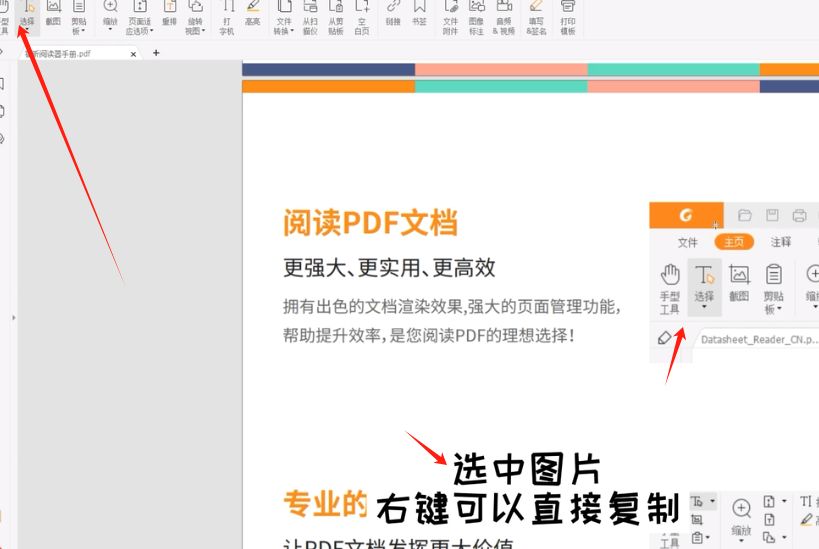Select the 打字机 typewriter tool

[x=227, y=17]
